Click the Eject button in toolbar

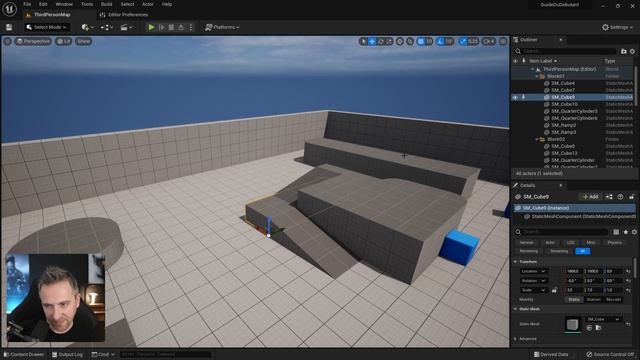pyautogui.click(x=181, y=27)
